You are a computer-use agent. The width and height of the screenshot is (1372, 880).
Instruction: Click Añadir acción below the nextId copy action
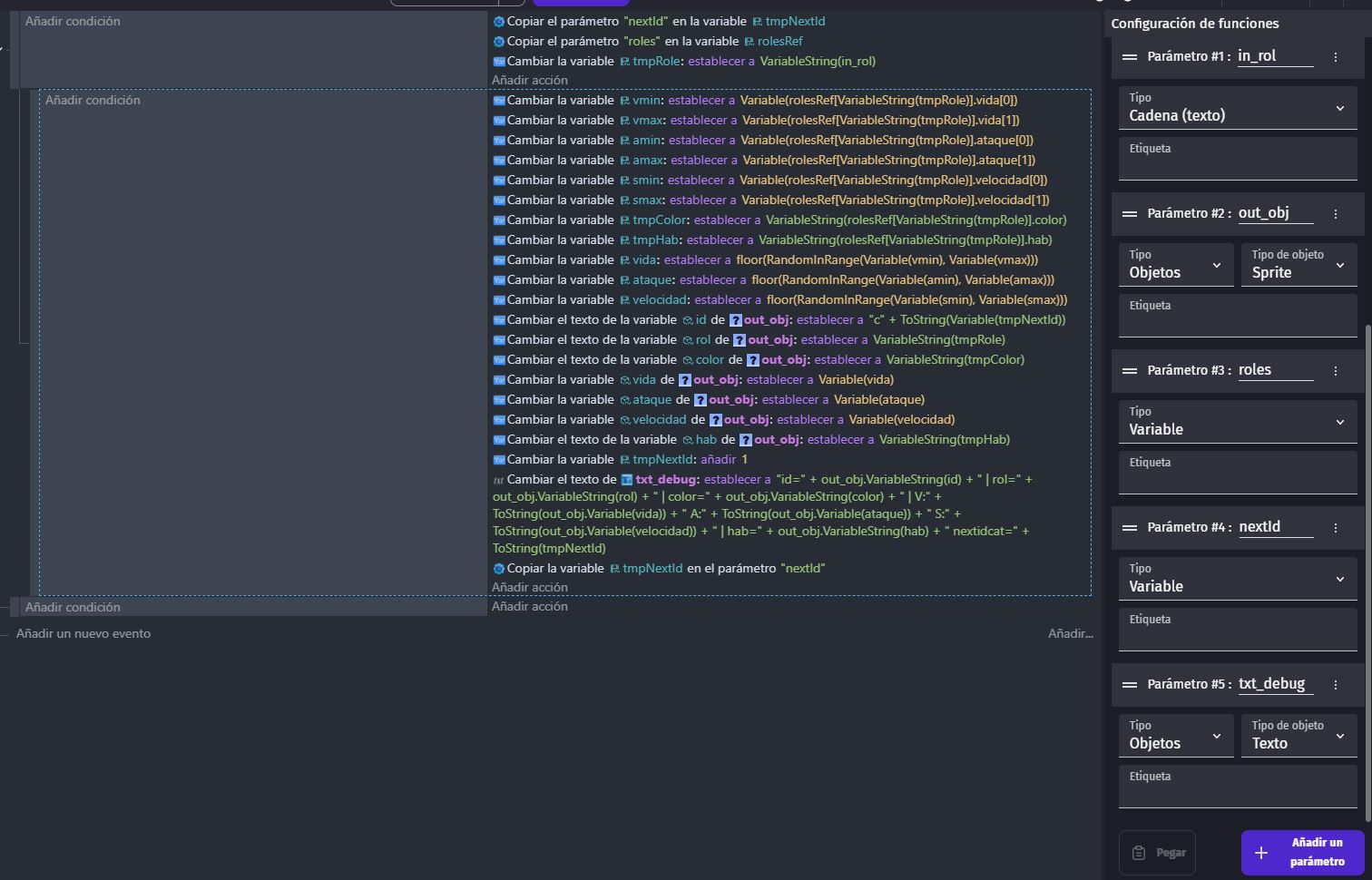[x=530, y=588]
